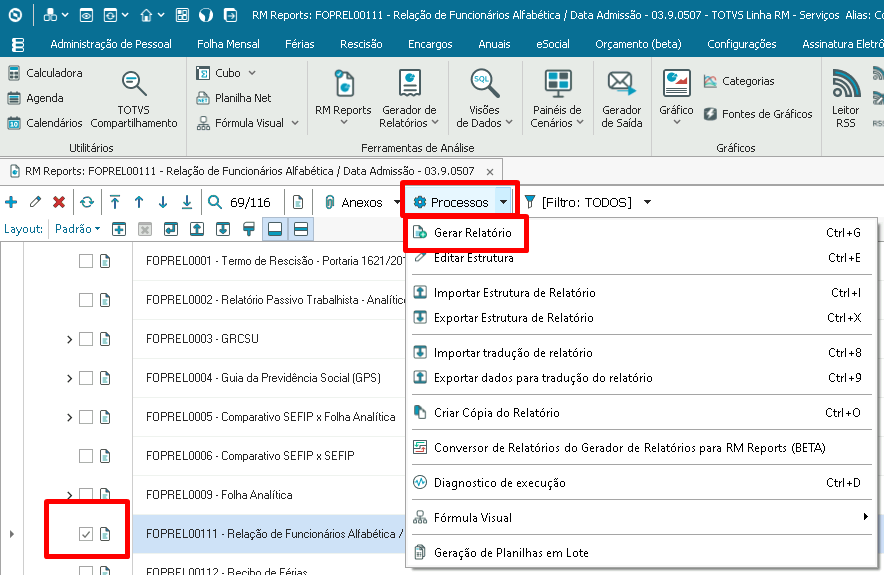Viewport: 884px width, 575px height.
Task: Launch TOTVS Compartilhamento
Action: (x=134, y=100)
